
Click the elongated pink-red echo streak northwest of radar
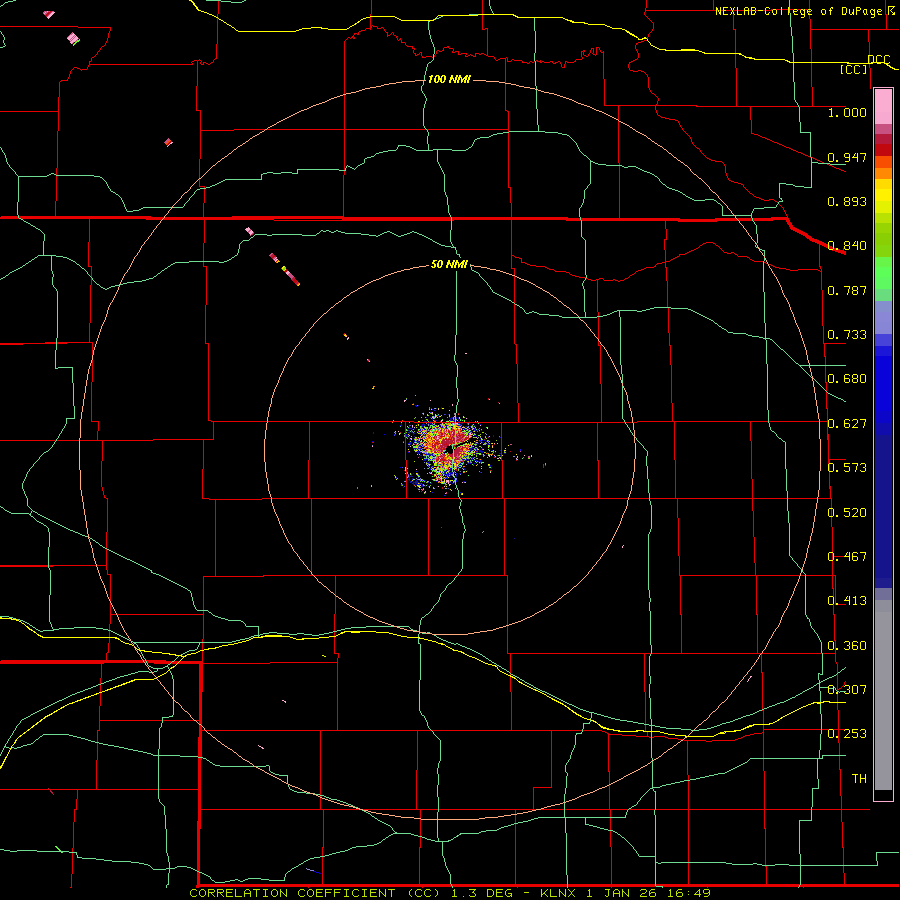tap(285, 269)
